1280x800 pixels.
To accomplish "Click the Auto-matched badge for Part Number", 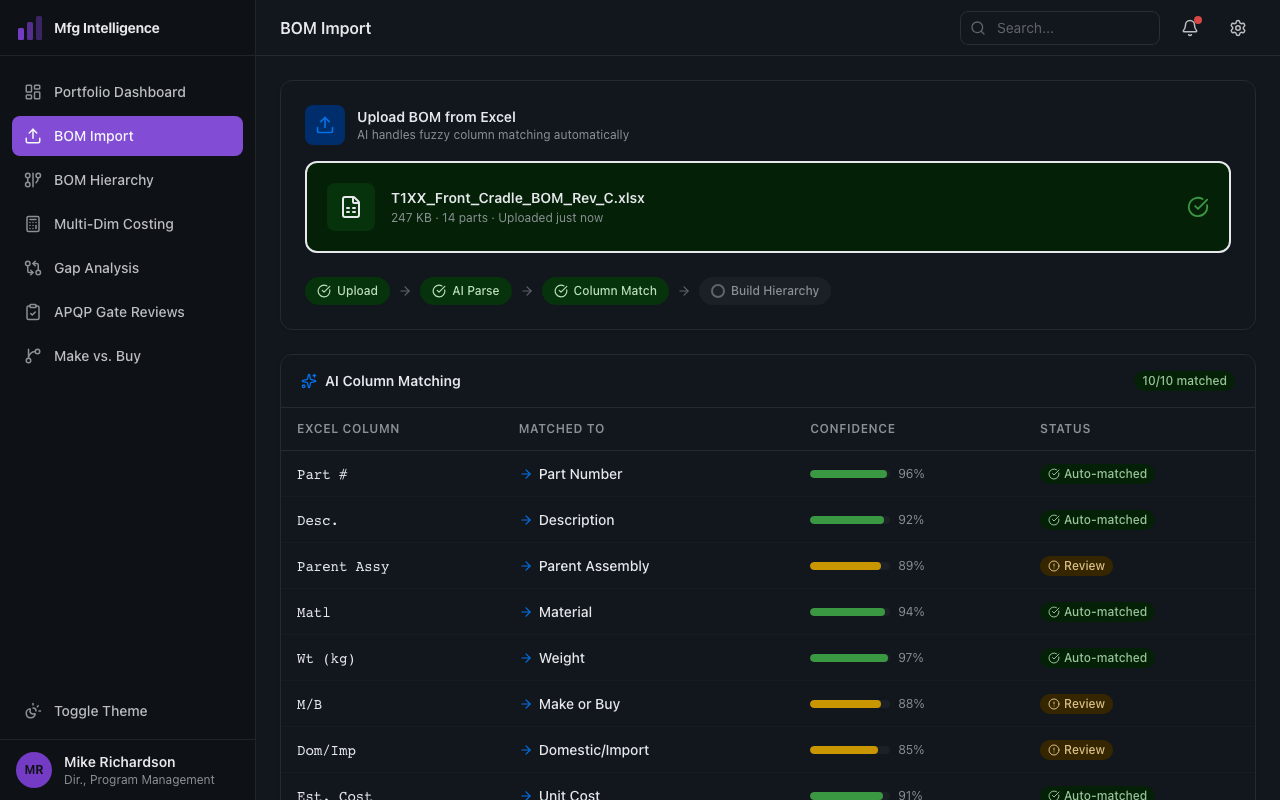I will 1098,474.
